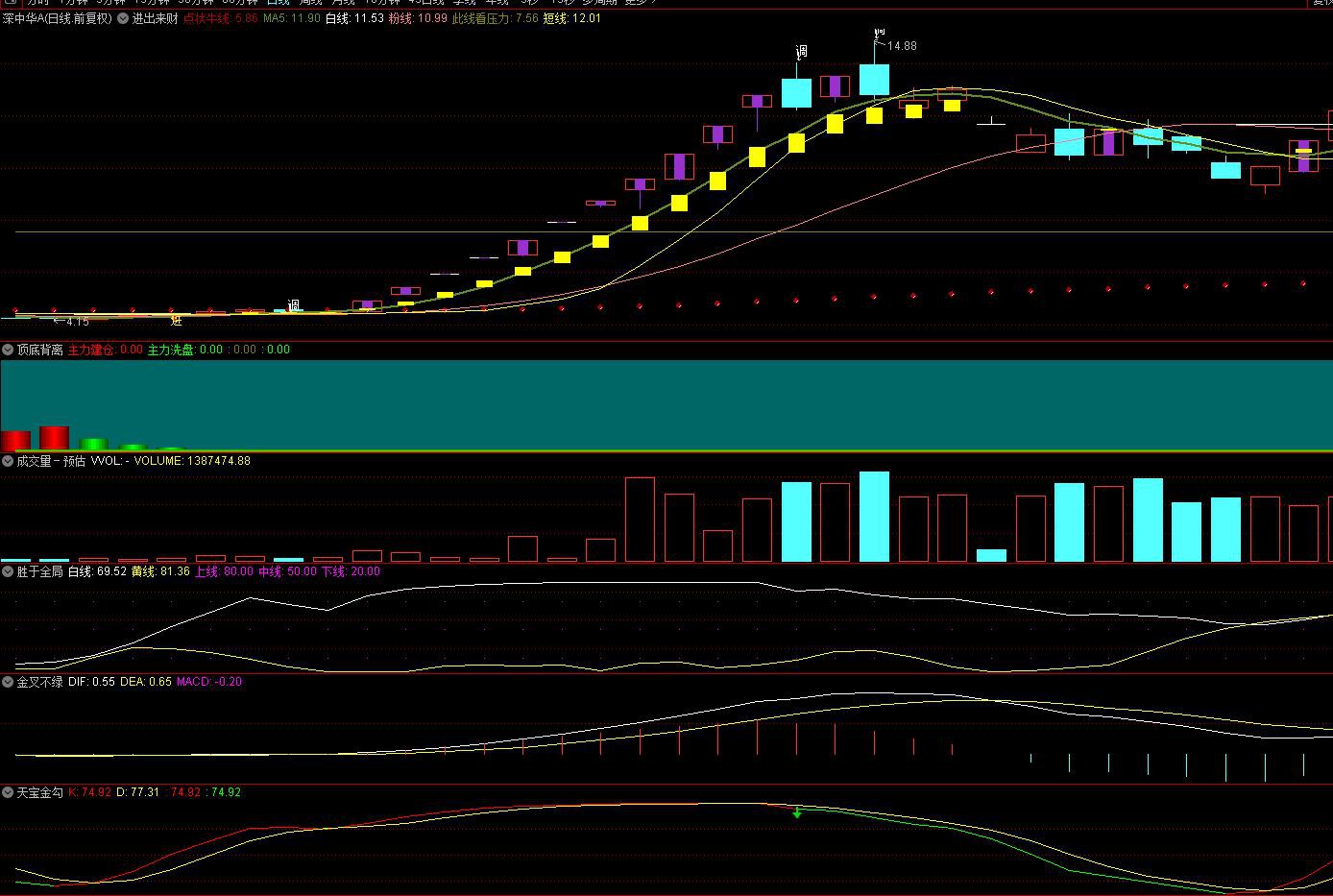The width and height of the screenshot is (1333, 896).
Task: Click the D: 77.31 readout
Action: [x=137, y=792]
